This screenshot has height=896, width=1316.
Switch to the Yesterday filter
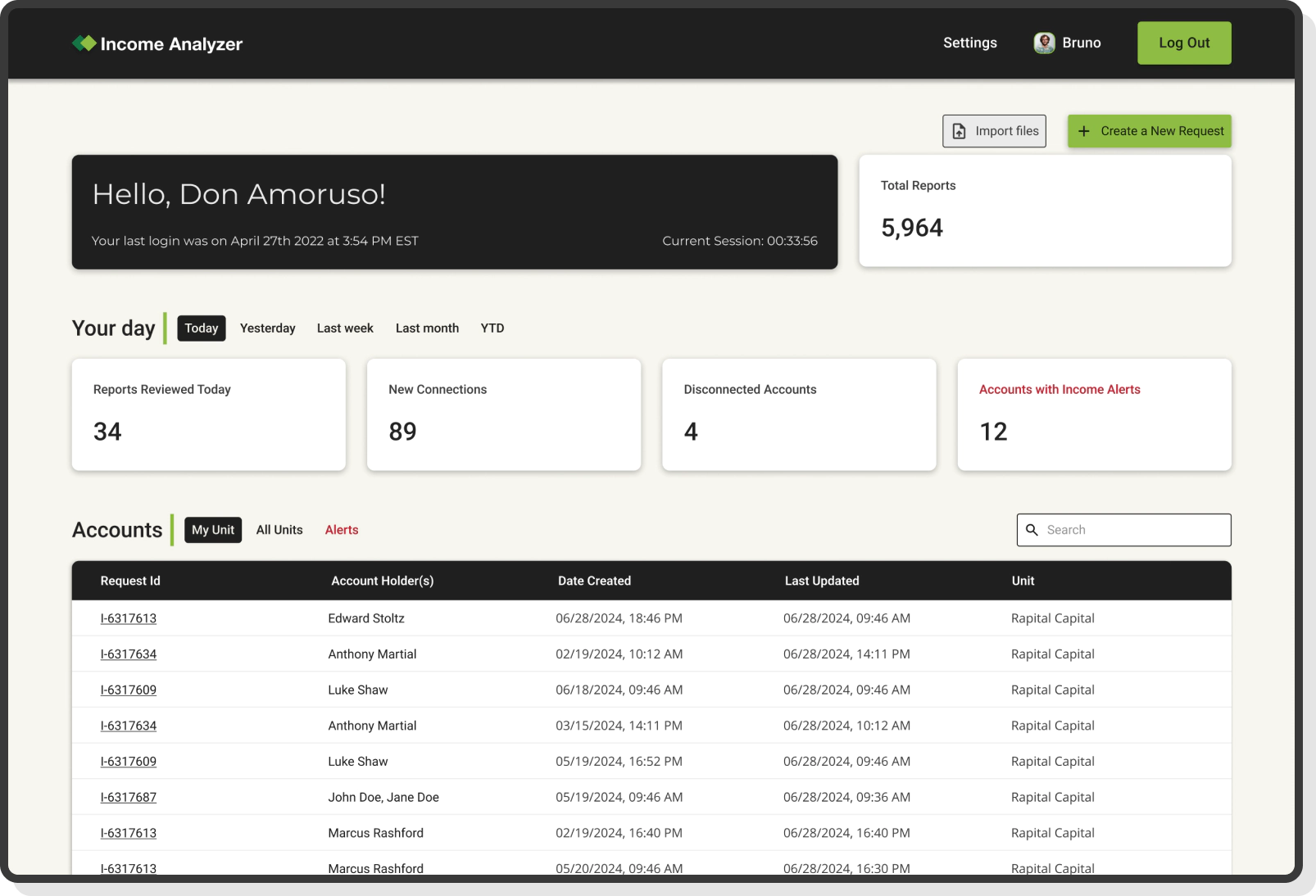pos(267,328)
